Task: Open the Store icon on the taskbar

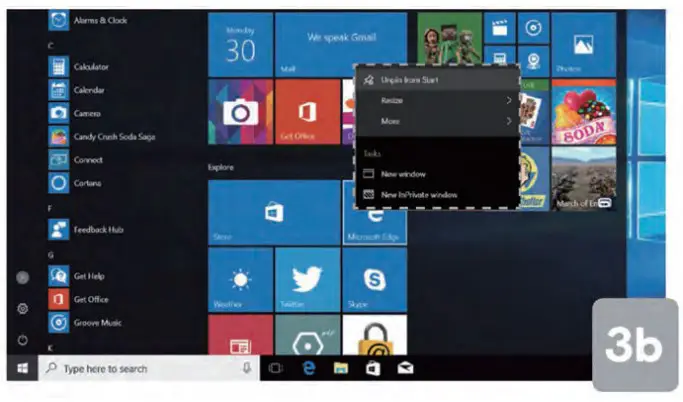Action: [373, 368]
